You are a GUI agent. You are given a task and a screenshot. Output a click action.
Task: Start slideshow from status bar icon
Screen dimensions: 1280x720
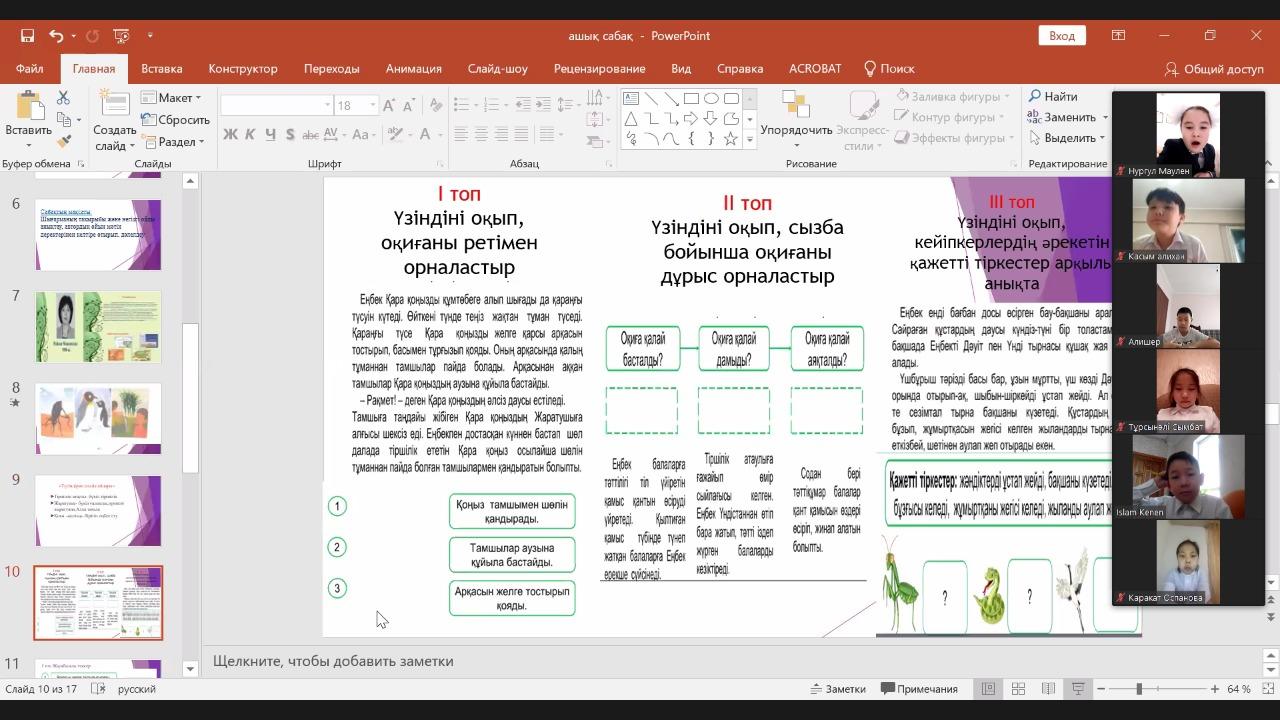point(1078,689)
